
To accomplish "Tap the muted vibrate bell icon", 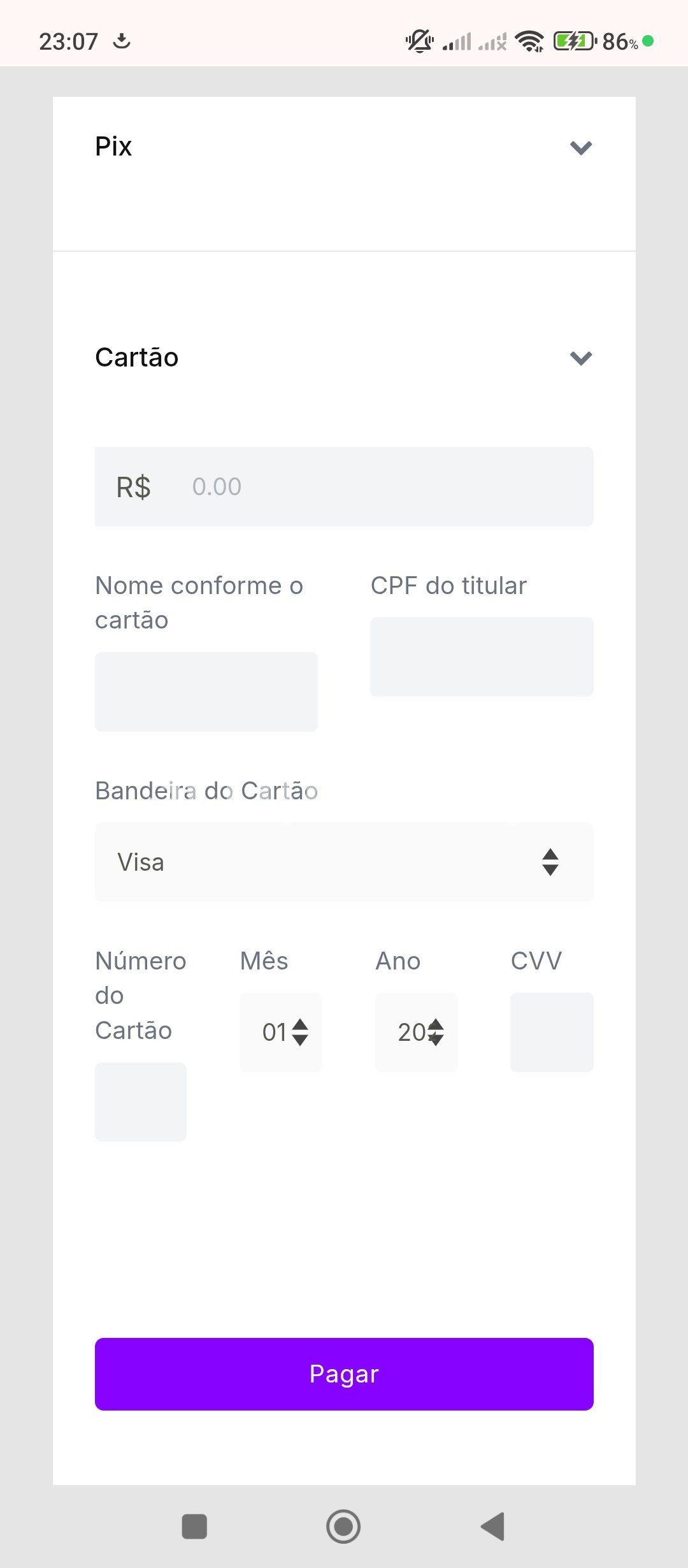I will (x=419, y=41).
